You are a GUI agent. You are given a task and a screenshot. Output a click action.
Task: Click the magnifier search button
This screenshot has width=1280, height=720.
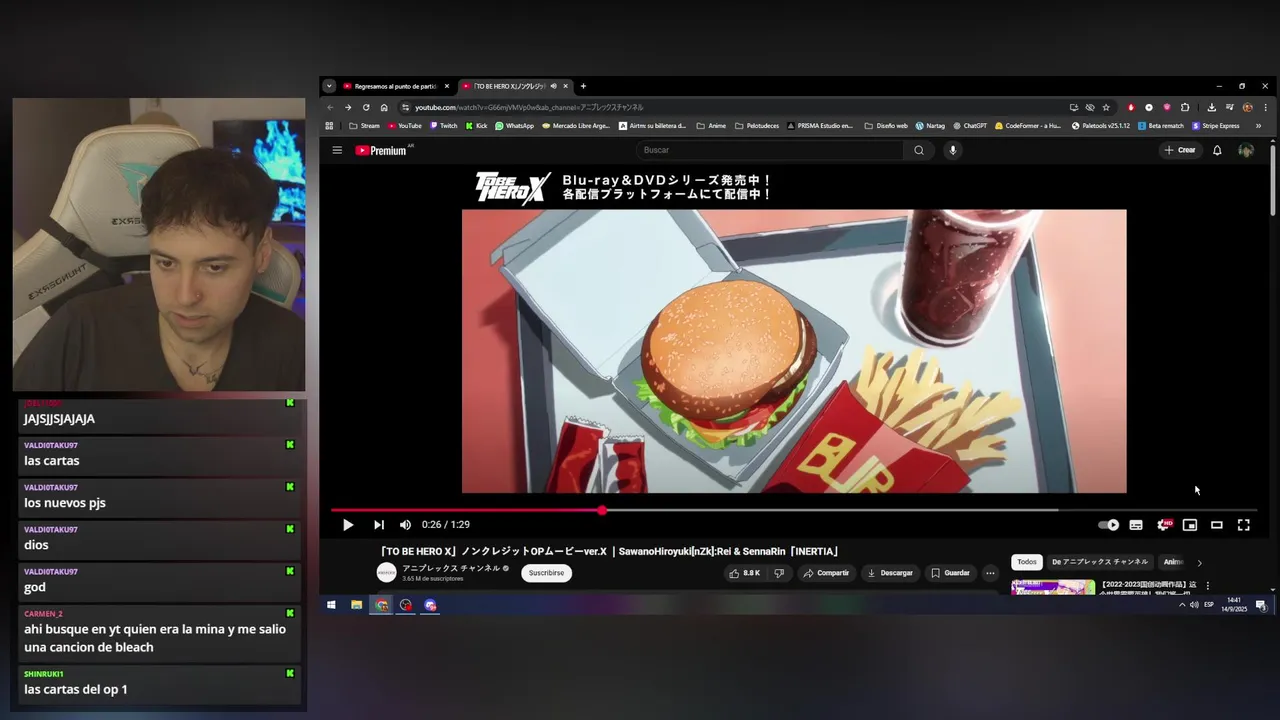(x=919, y=150)
